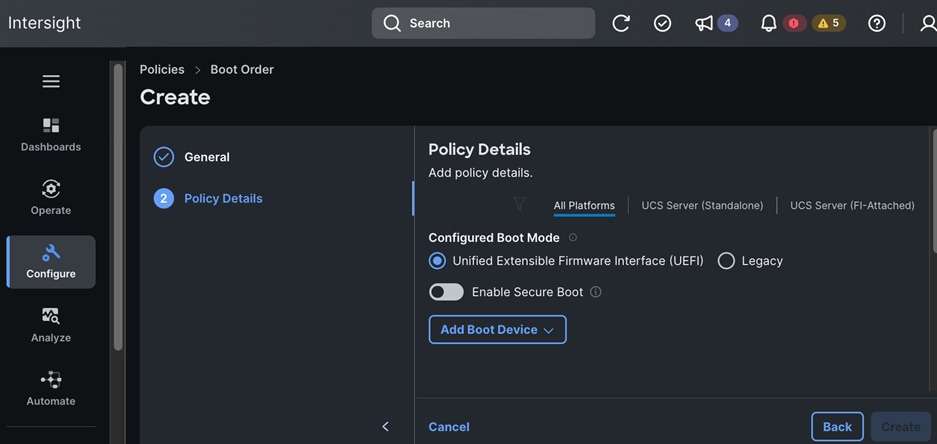Image resolution: width=937 pixels, height=444 pixels.
Task: Click the Create page title
Action: point(175,97)
